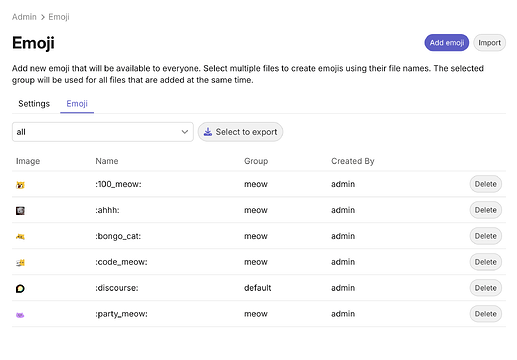Click the bongo_cat emoji image
The image size is (517, 360).
click(20, 237)
